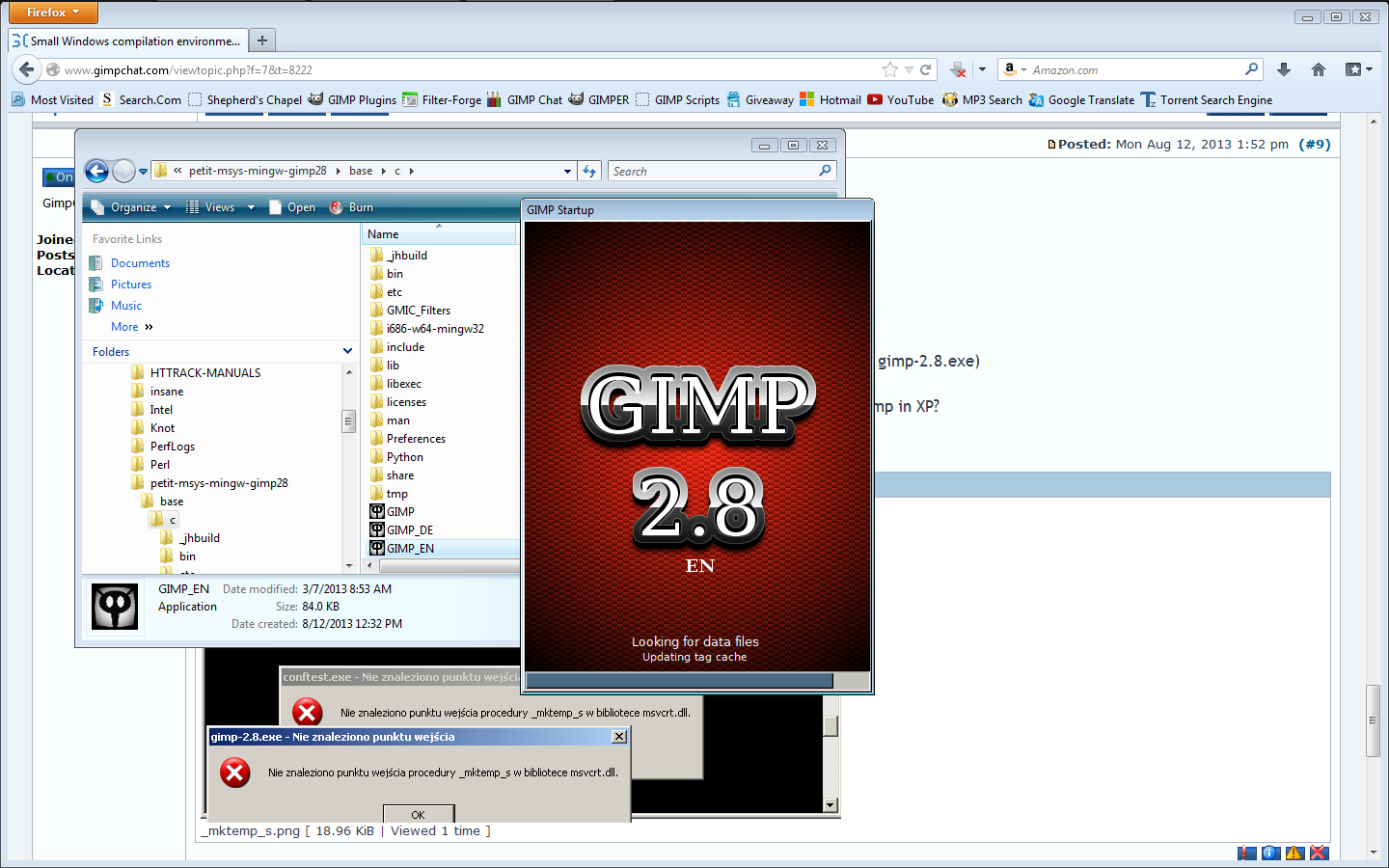The width and height of the screenshot is (1389, 868).
Task: Open the #9 post permalink
Action: 1315,144
